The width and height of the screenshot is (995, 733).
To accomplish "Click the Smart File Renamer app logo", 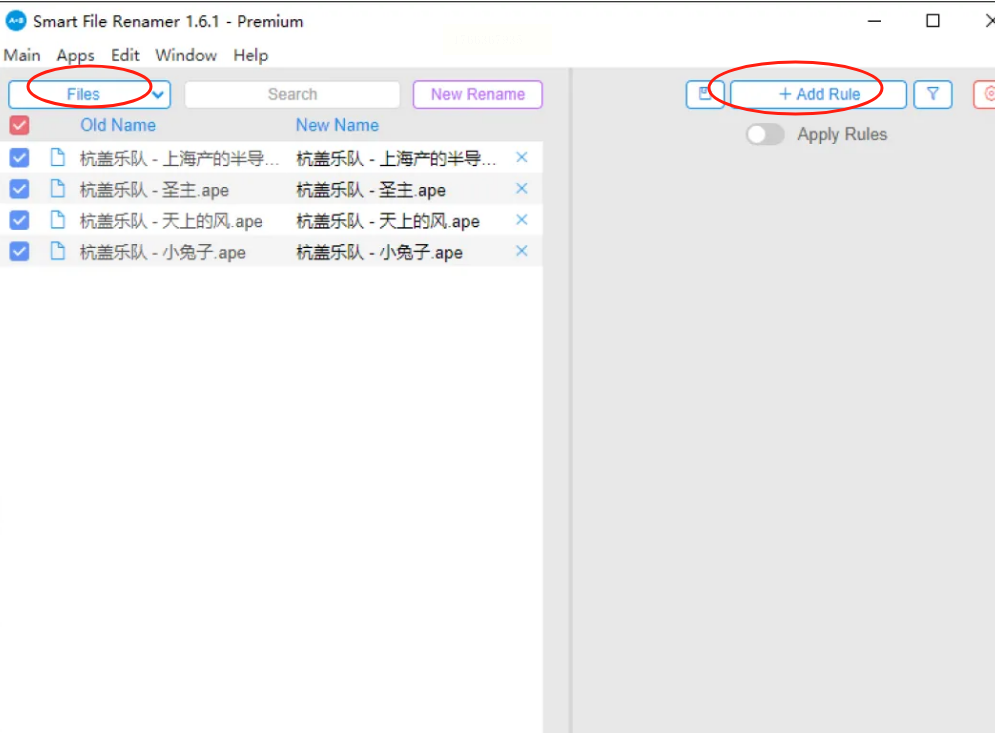I will tap(16, 21).
